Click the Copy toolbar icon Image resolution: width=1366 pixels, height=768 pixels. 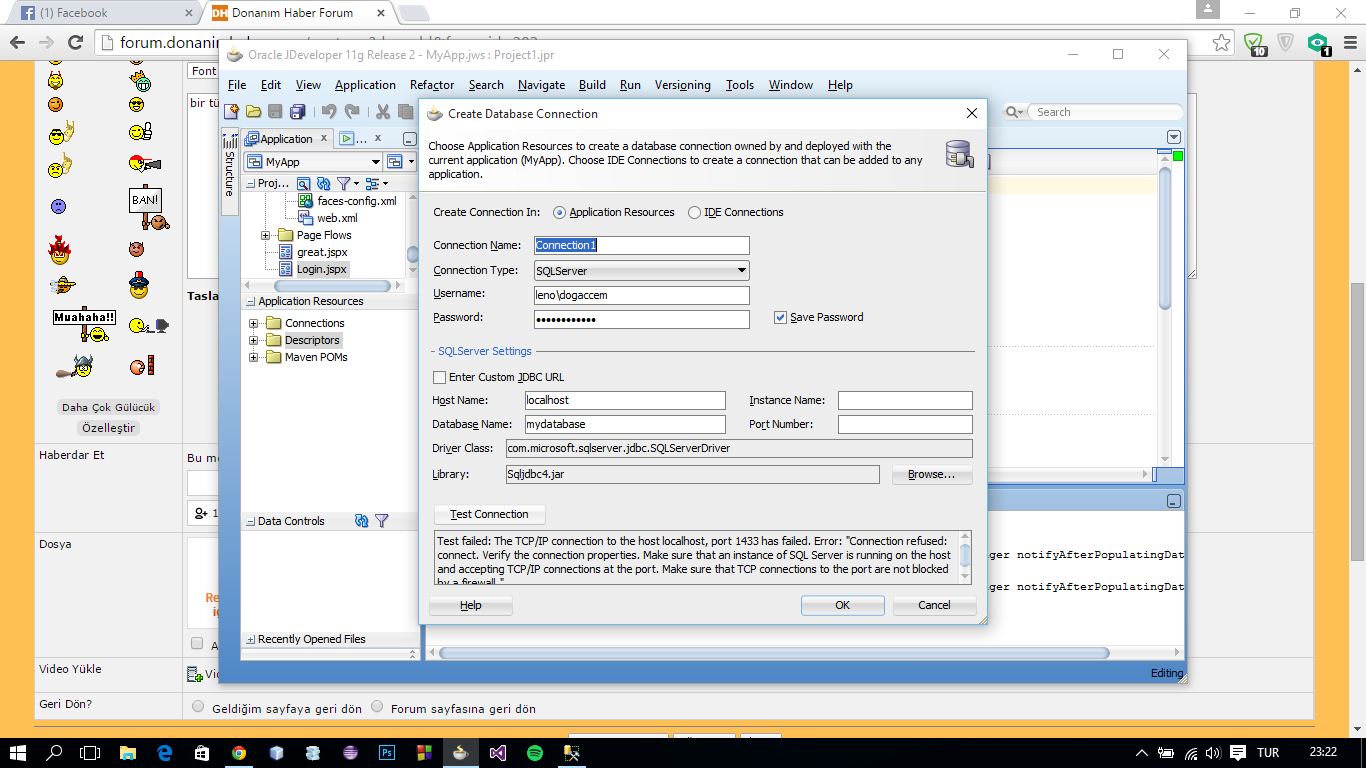coord(405,112)
